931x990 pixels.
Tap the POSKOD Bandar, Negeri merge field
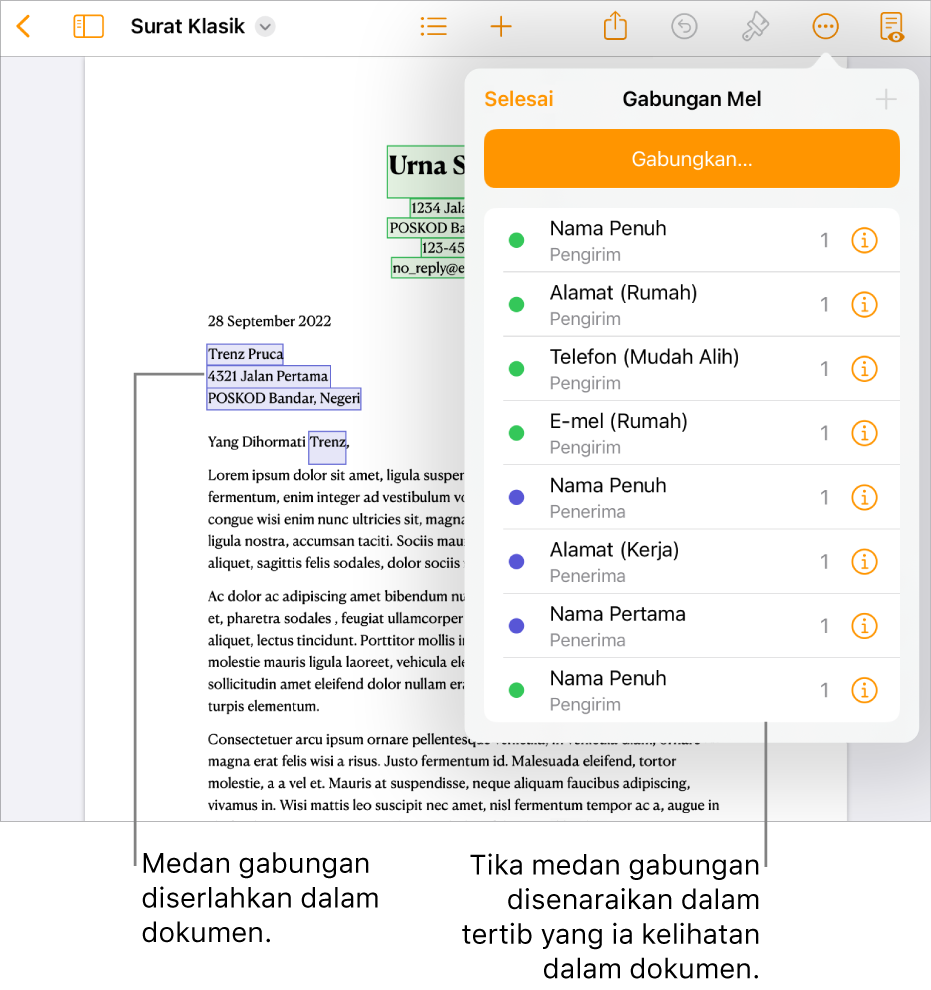coord(284,398)
